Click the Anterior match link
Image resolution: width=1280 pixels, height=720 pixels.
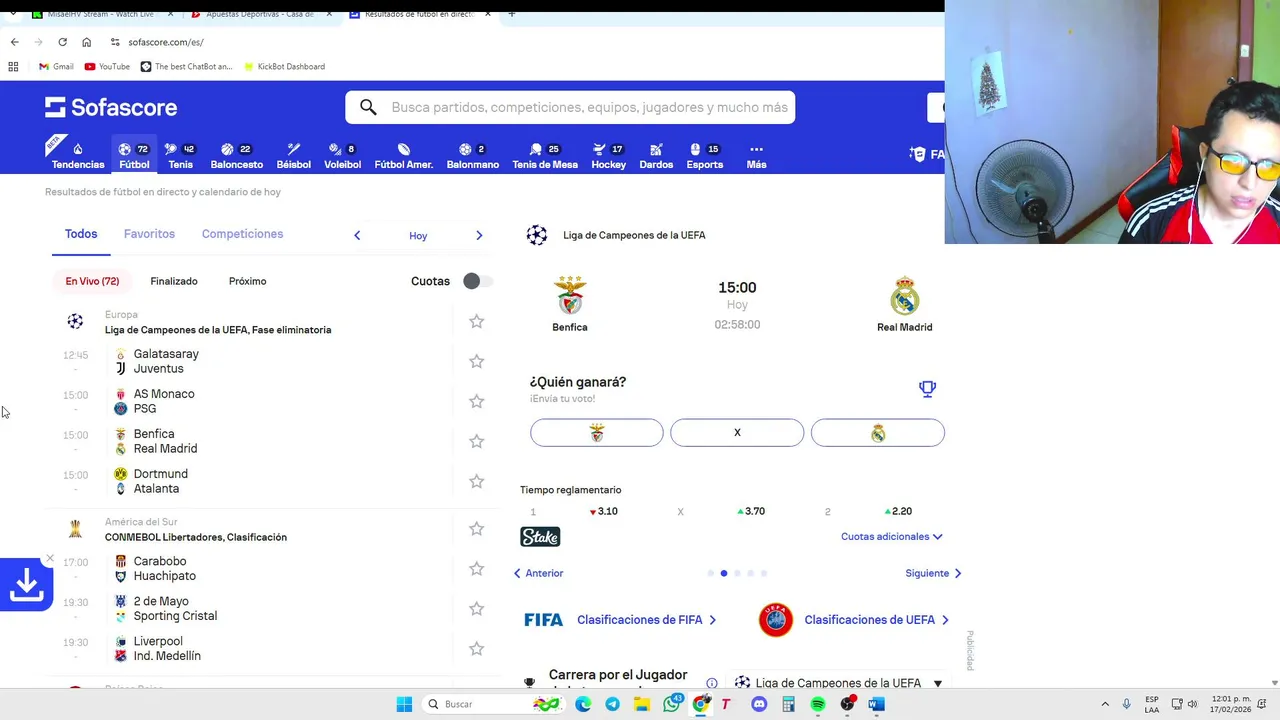coord(538,573)
